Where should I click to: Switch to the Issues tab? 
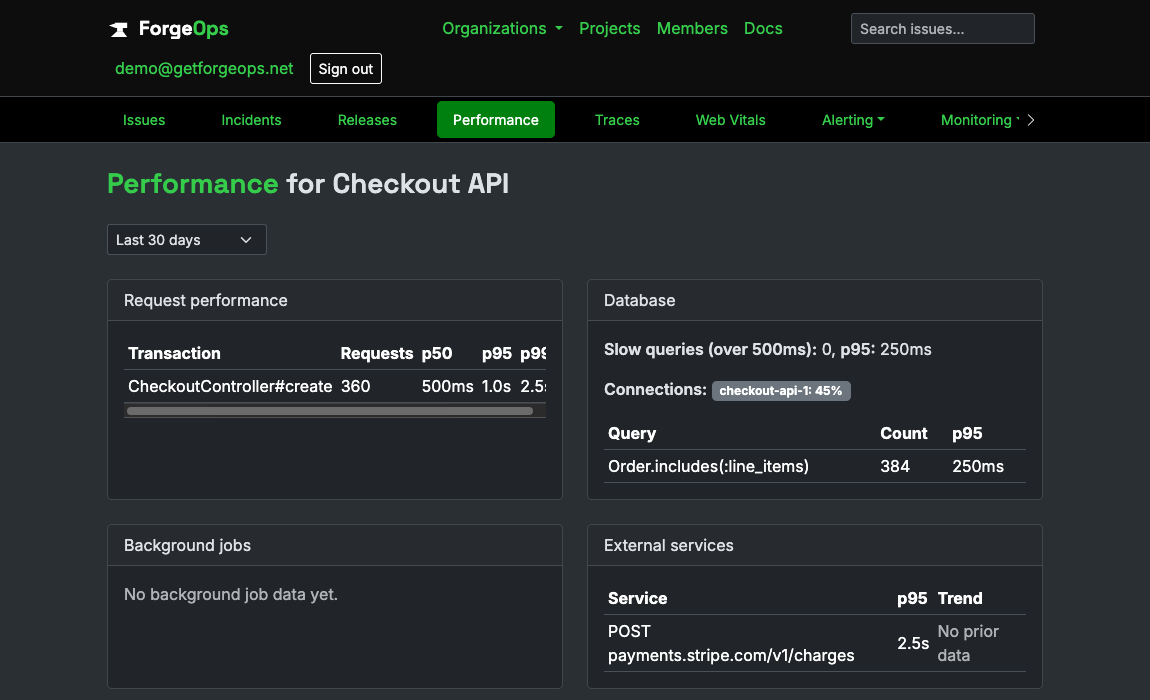[144, 120]
